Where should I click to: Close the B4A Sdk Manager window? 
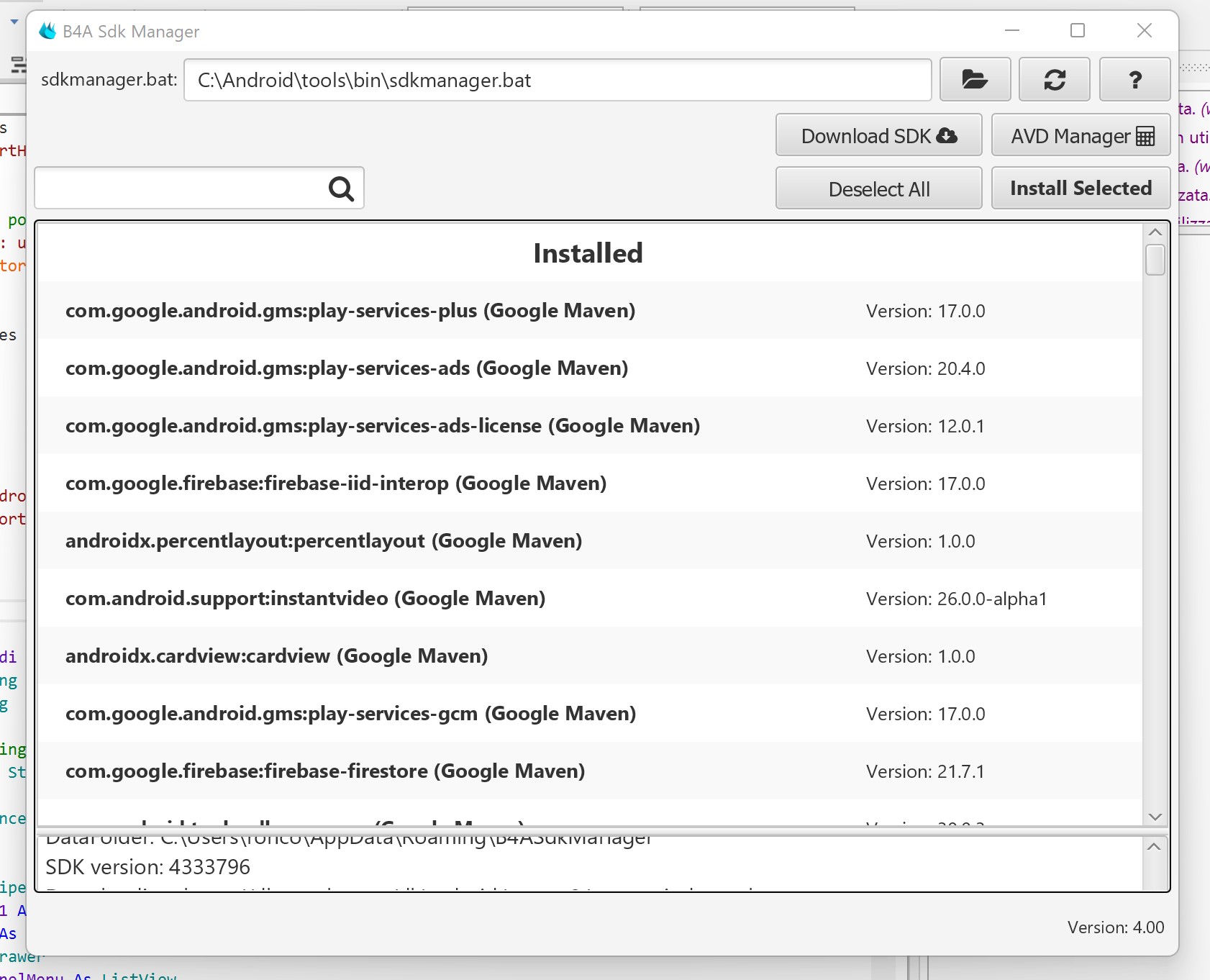tap(1145, 30)
